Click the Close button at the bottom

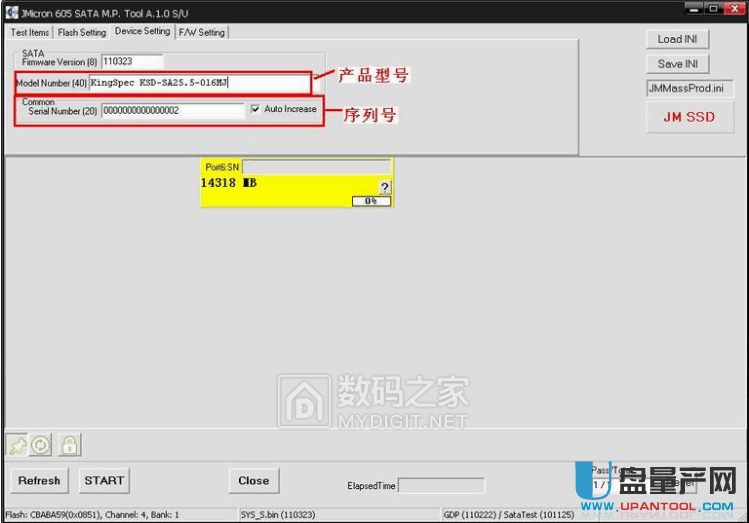254,480
